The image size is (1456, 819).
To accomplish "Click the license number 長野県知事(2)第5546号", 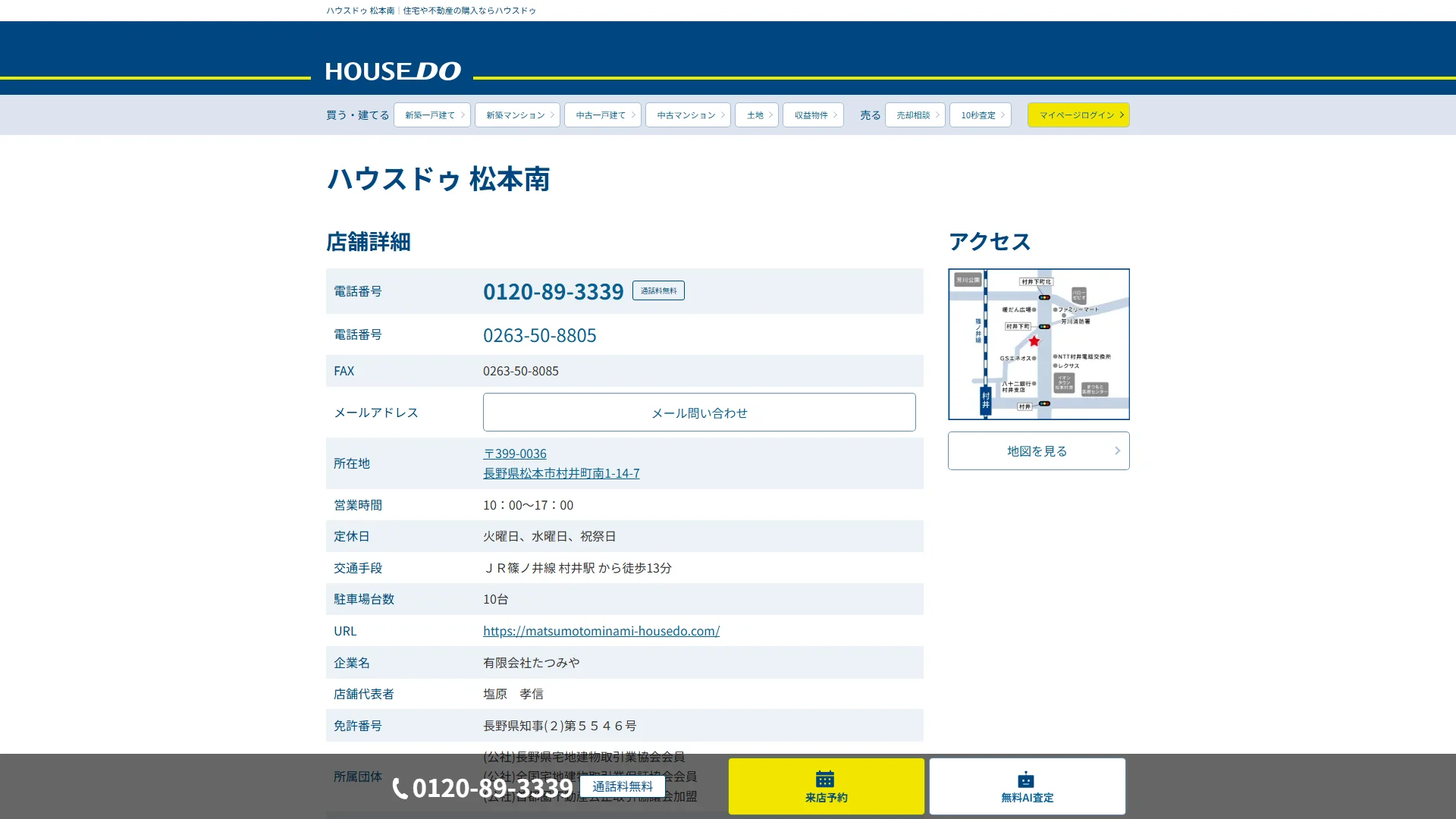I will click(x=560, y=726).
